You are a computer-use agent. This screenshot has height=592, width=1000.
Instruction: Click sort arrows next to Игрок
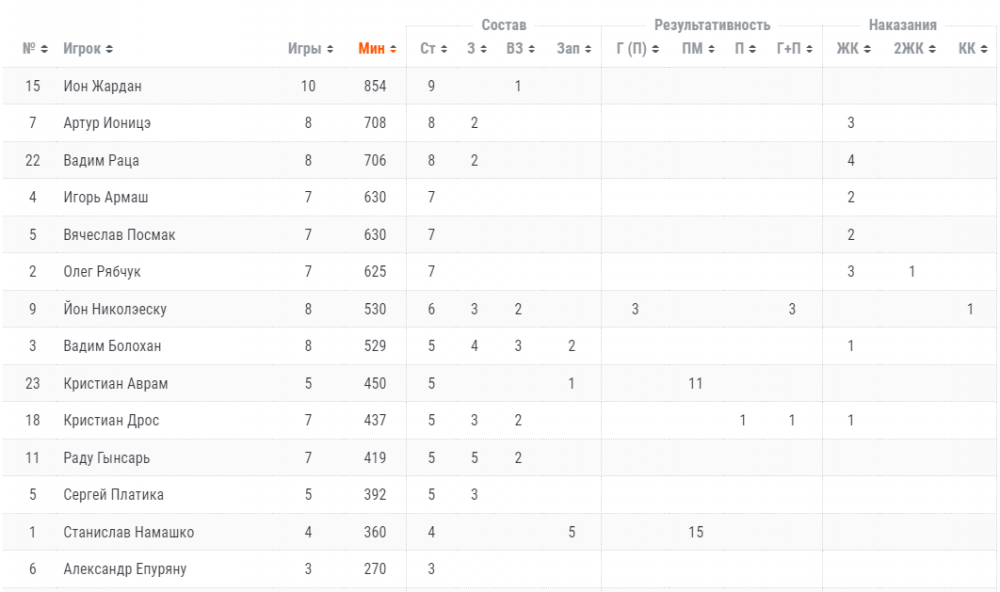click(109, 49)
